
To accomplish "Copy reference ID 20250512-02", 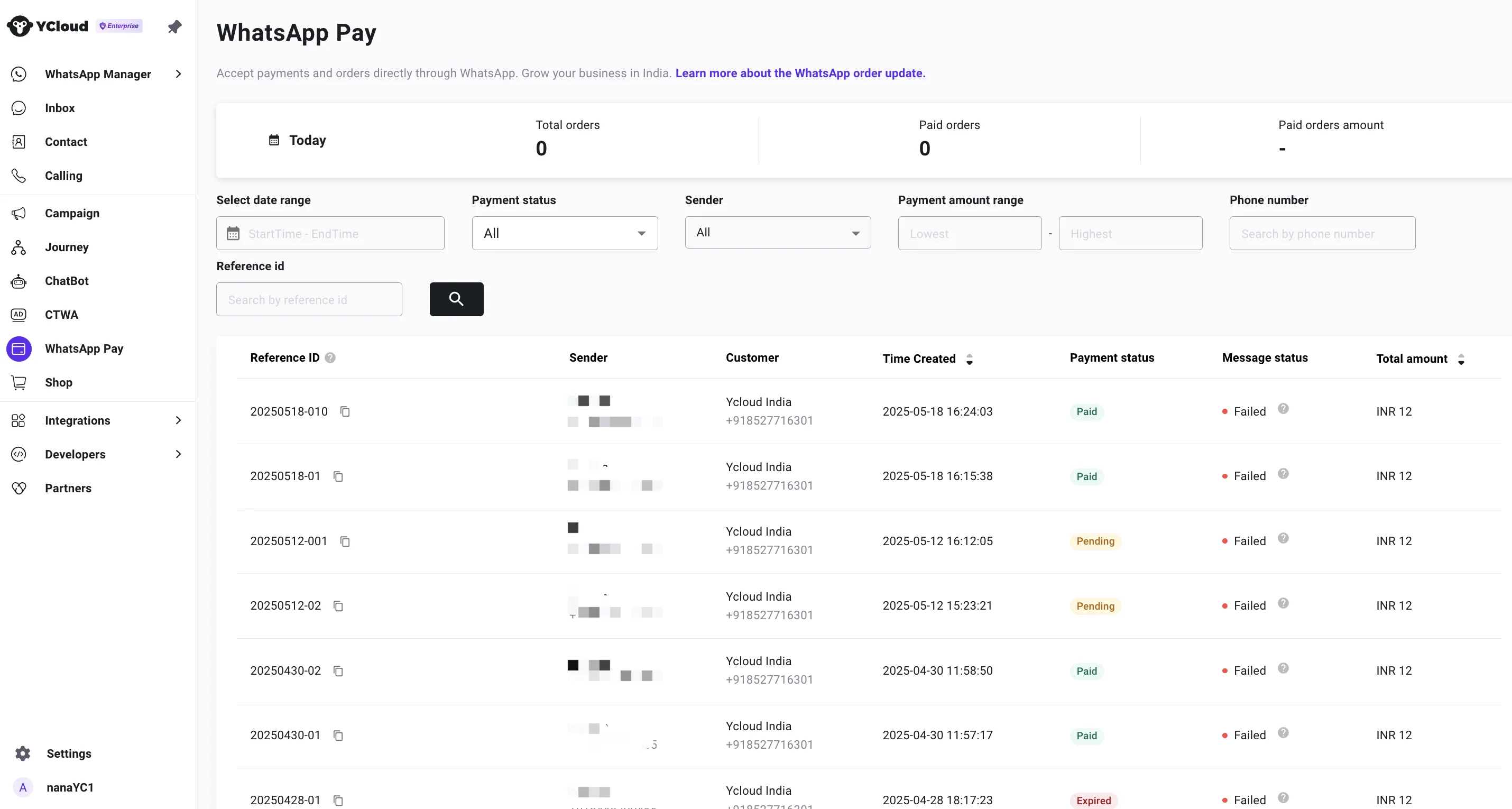I will (338, 606).
